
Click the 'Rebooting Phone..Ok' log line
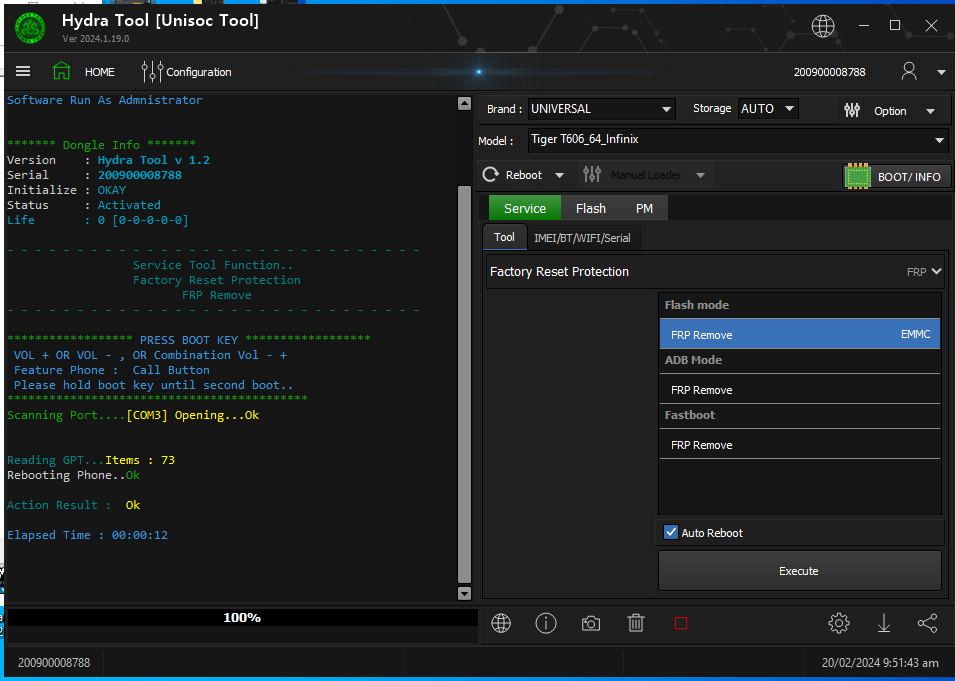[x=73, y=475]
